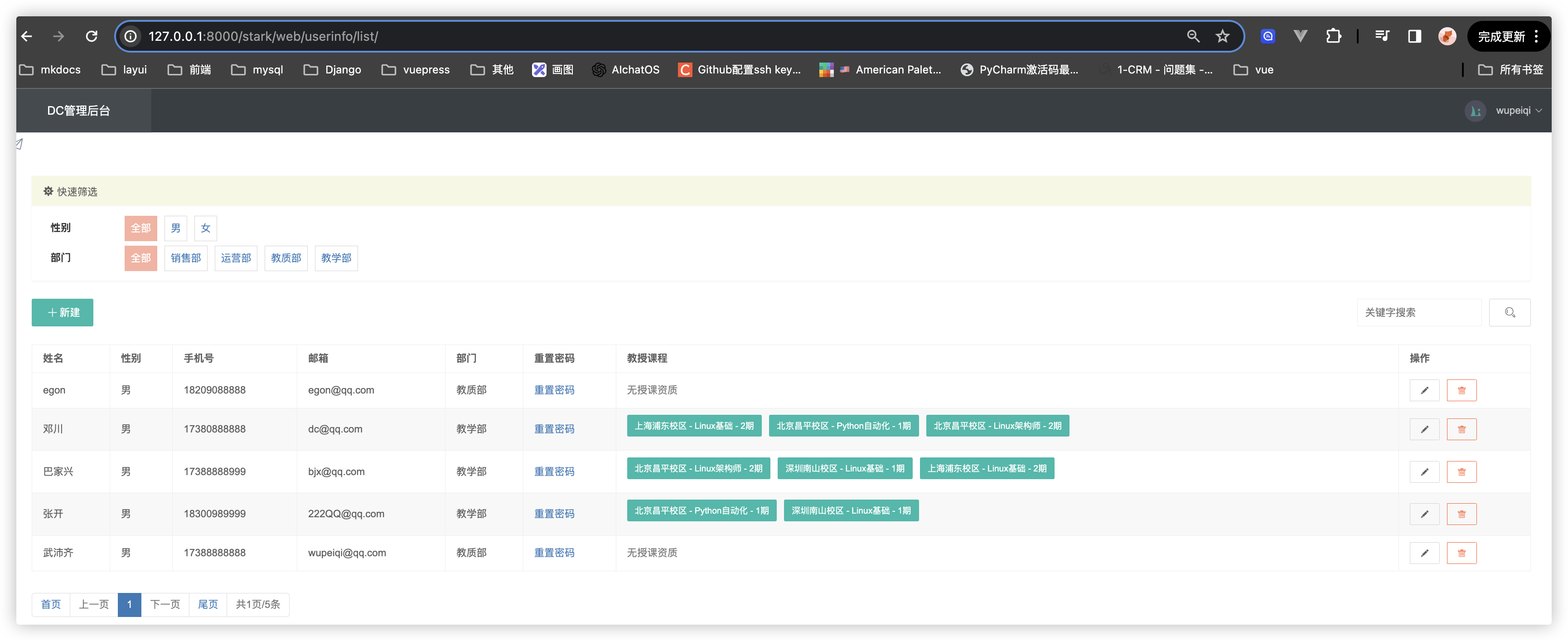Reload the page with the refresh icon
This screenshot has height=641, width=1568.
pyautogui.click(x=92, y=37)
